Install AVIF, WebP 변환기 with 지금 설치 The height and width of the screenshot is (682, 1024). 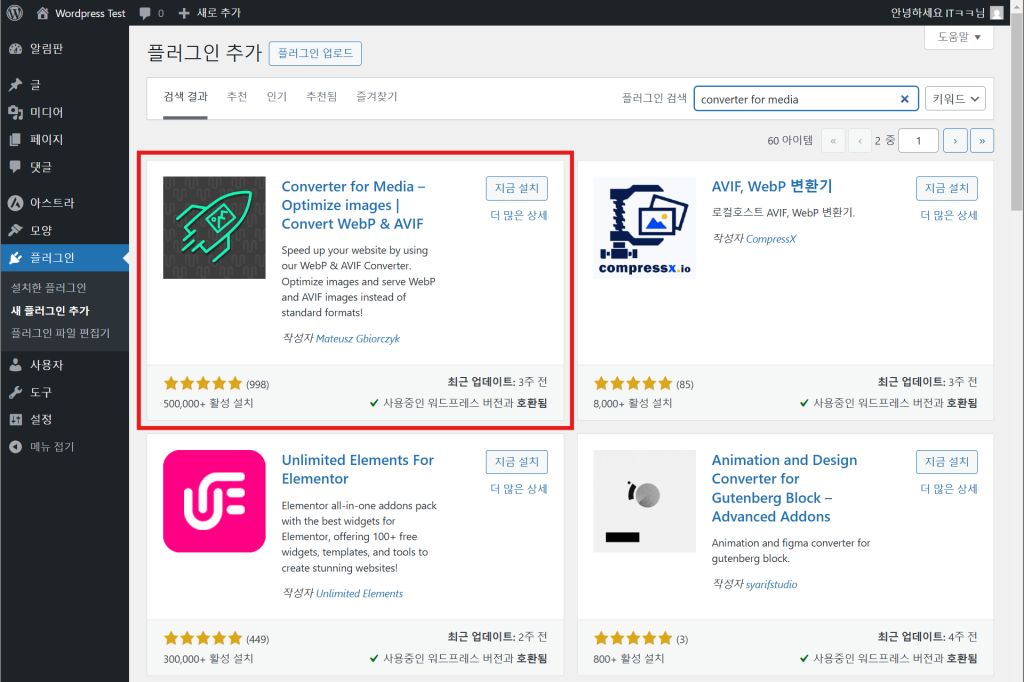click(x=947, y=189)
